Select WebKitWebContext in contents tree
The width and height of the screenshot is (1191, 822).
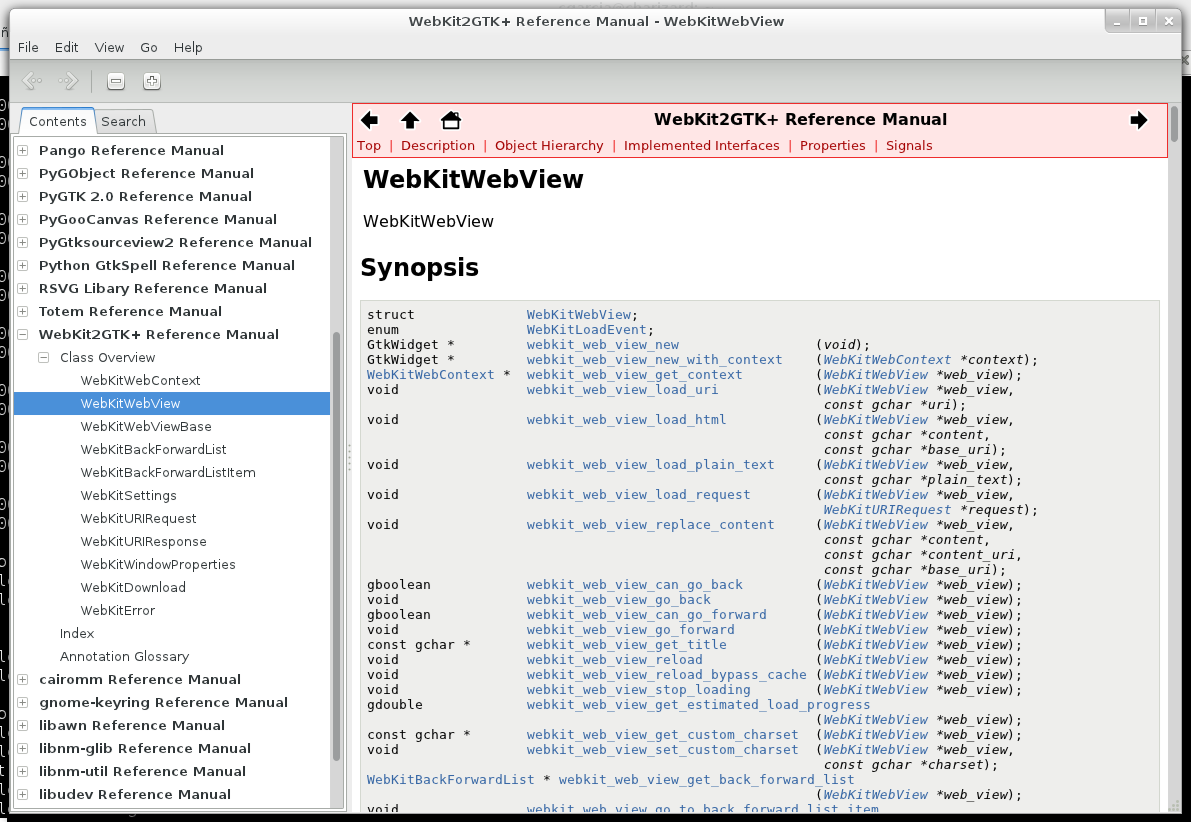point(141,381)
